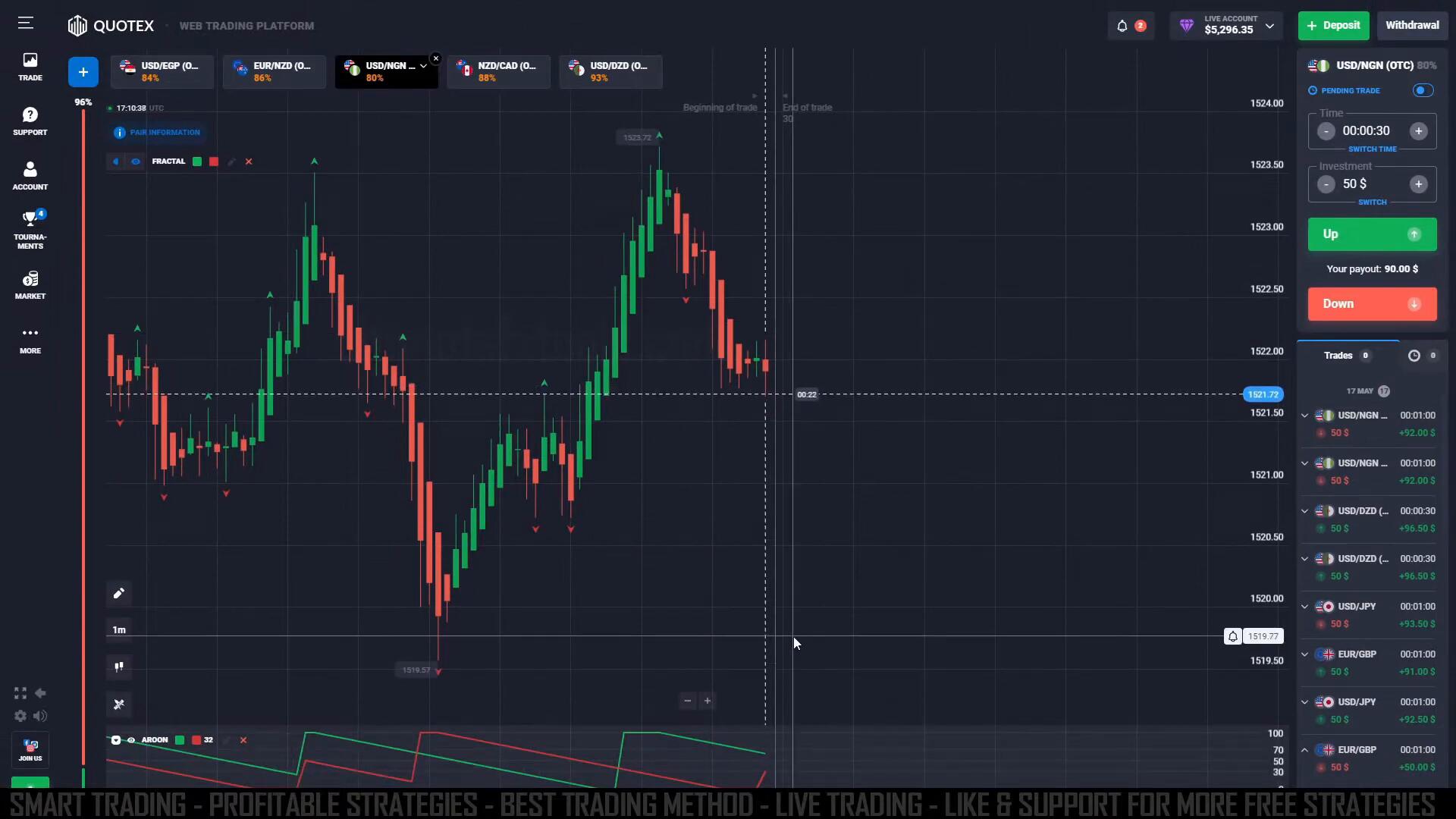Toggle Fractal indicator visibility eye
Screen dimensions: 1456x819
(x=136, y=162)
